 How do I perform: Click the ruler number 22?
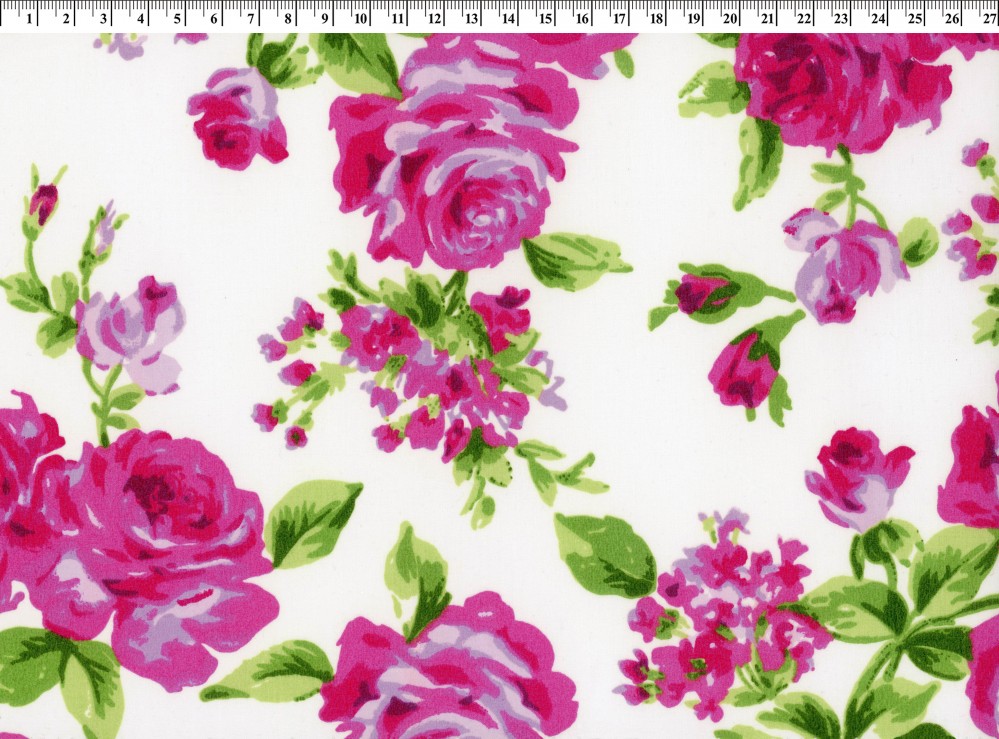coord(804,18)
